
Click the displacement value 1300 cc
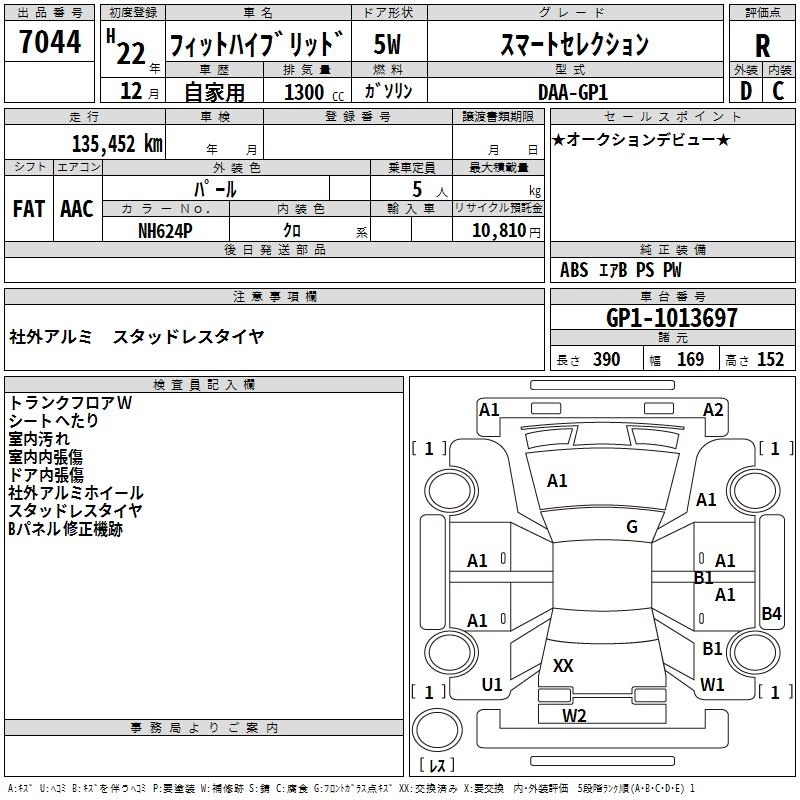pos(314,92)
